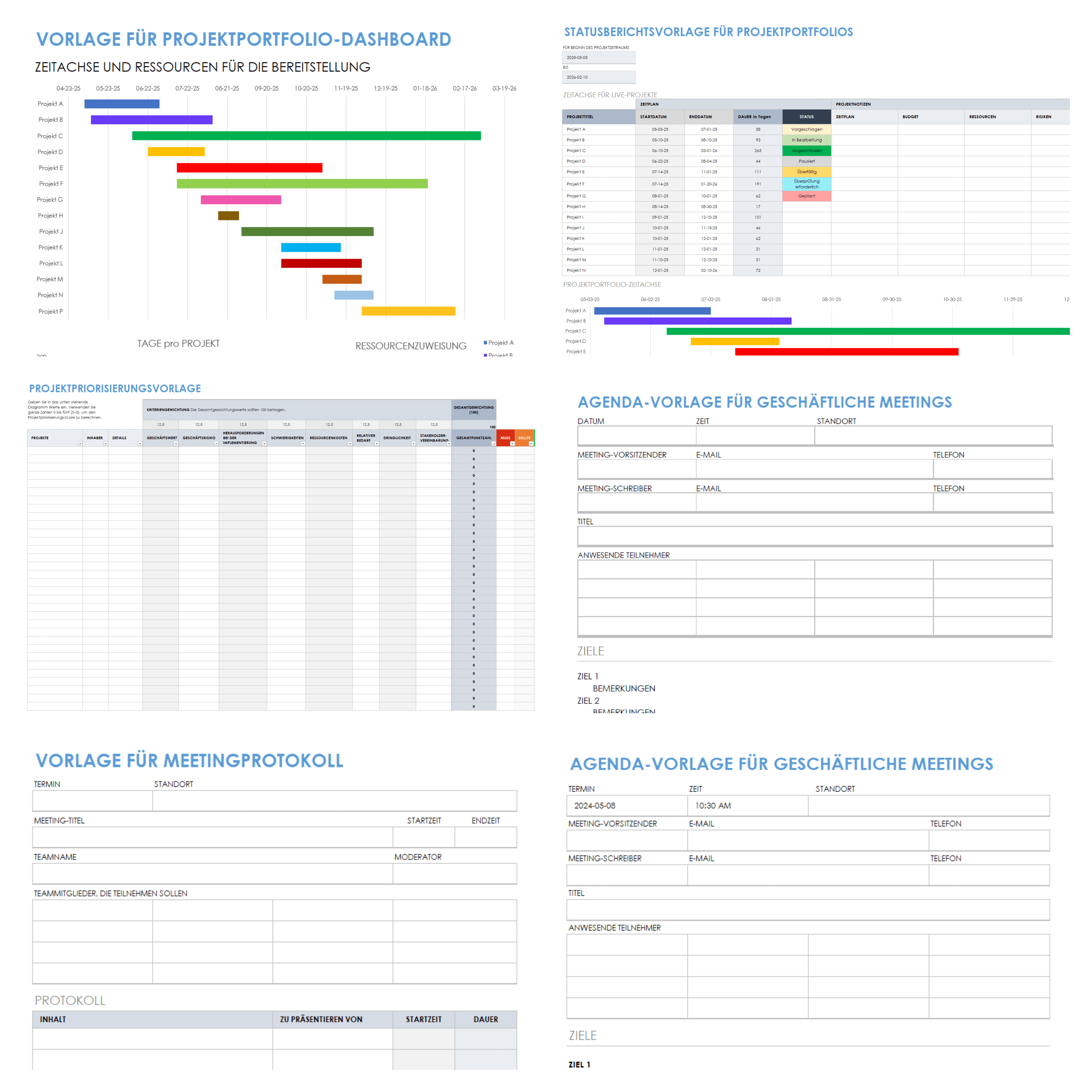Image resolution: width=1092 pixels, height=1092 pixels.
Task: Click the RISIKEN column header
Action: 1050,117
